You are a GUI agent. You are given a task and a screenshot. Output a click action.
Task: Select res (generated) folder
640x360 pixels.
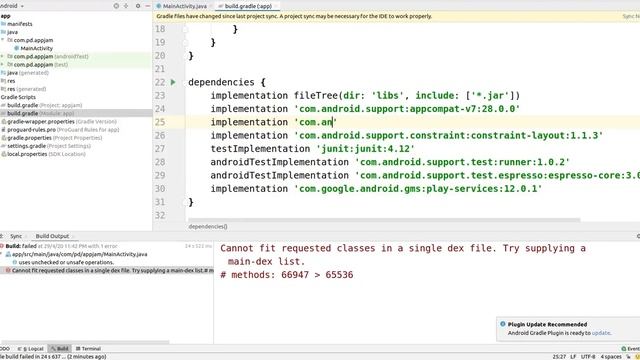pyautogui.click(x=26, y=89)
